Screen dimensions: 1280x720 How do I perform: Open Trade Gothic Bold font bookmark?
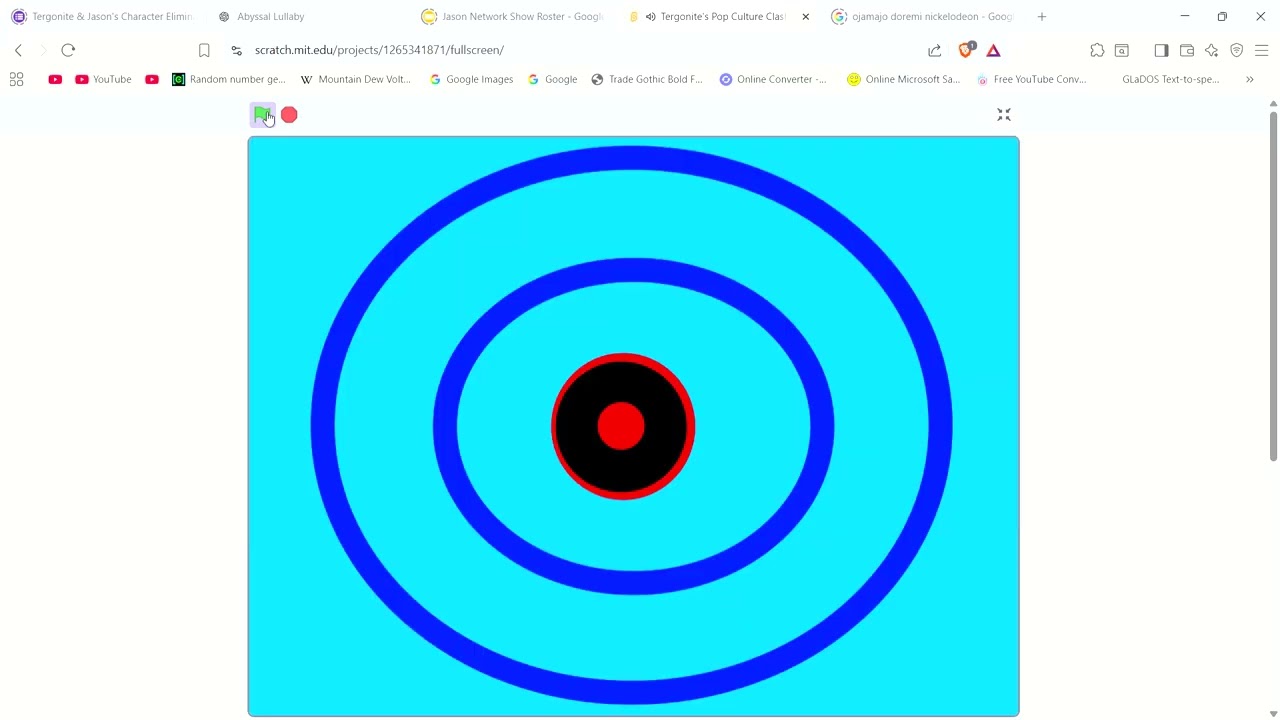(x=647, y=79)
